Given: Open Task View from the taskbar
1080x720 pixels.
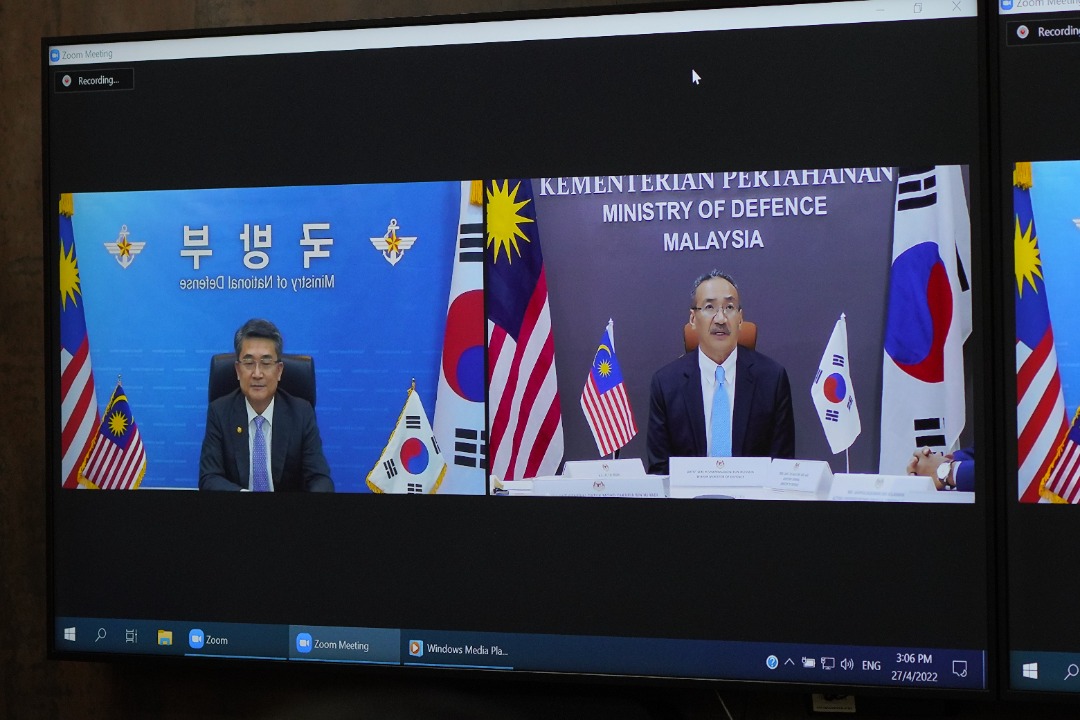Looking at the screenshot, I should pos(131,636).
